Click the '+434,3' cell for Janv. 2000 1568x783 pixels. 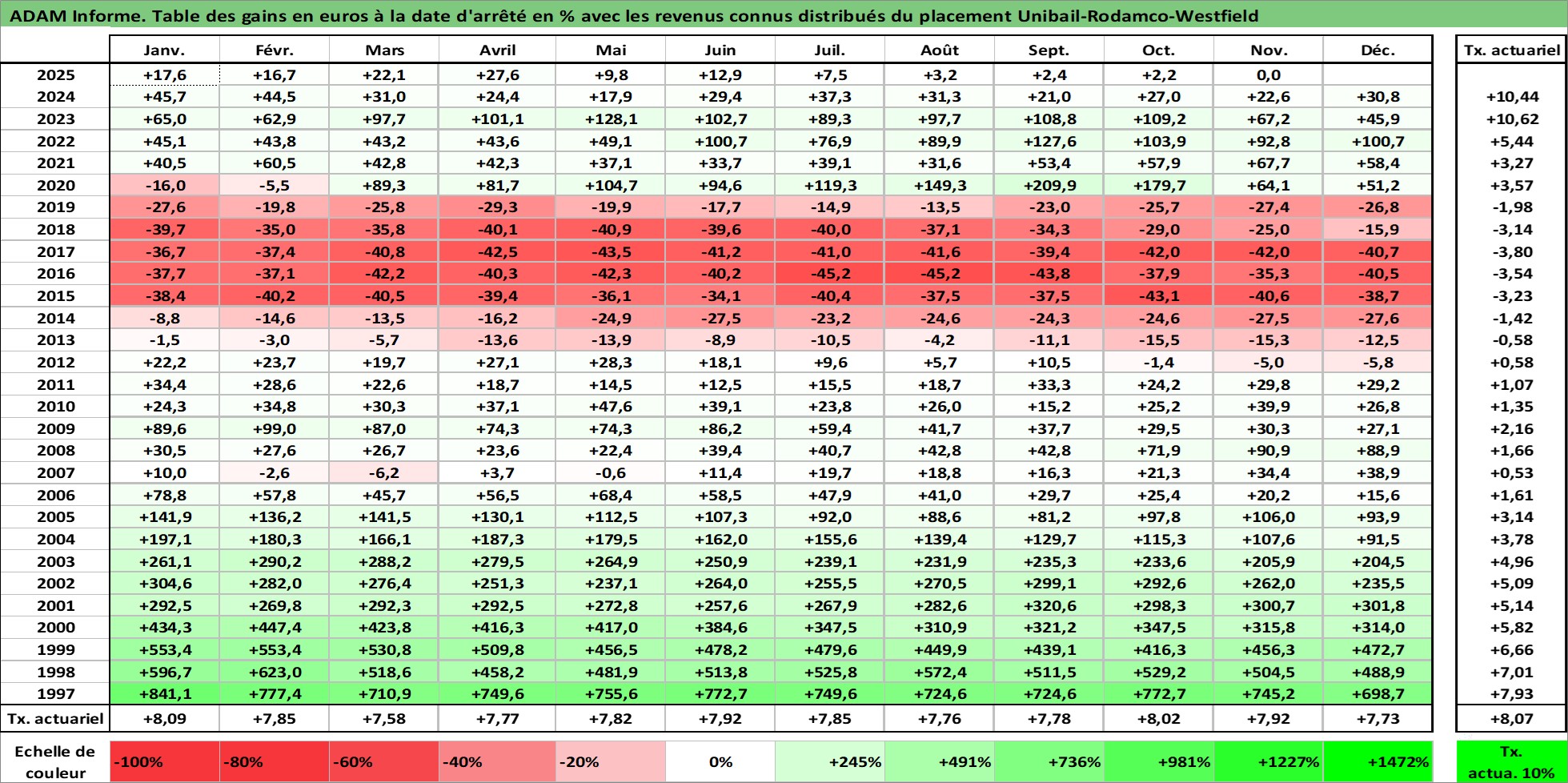pyautogui.click(x=165, y=628)
